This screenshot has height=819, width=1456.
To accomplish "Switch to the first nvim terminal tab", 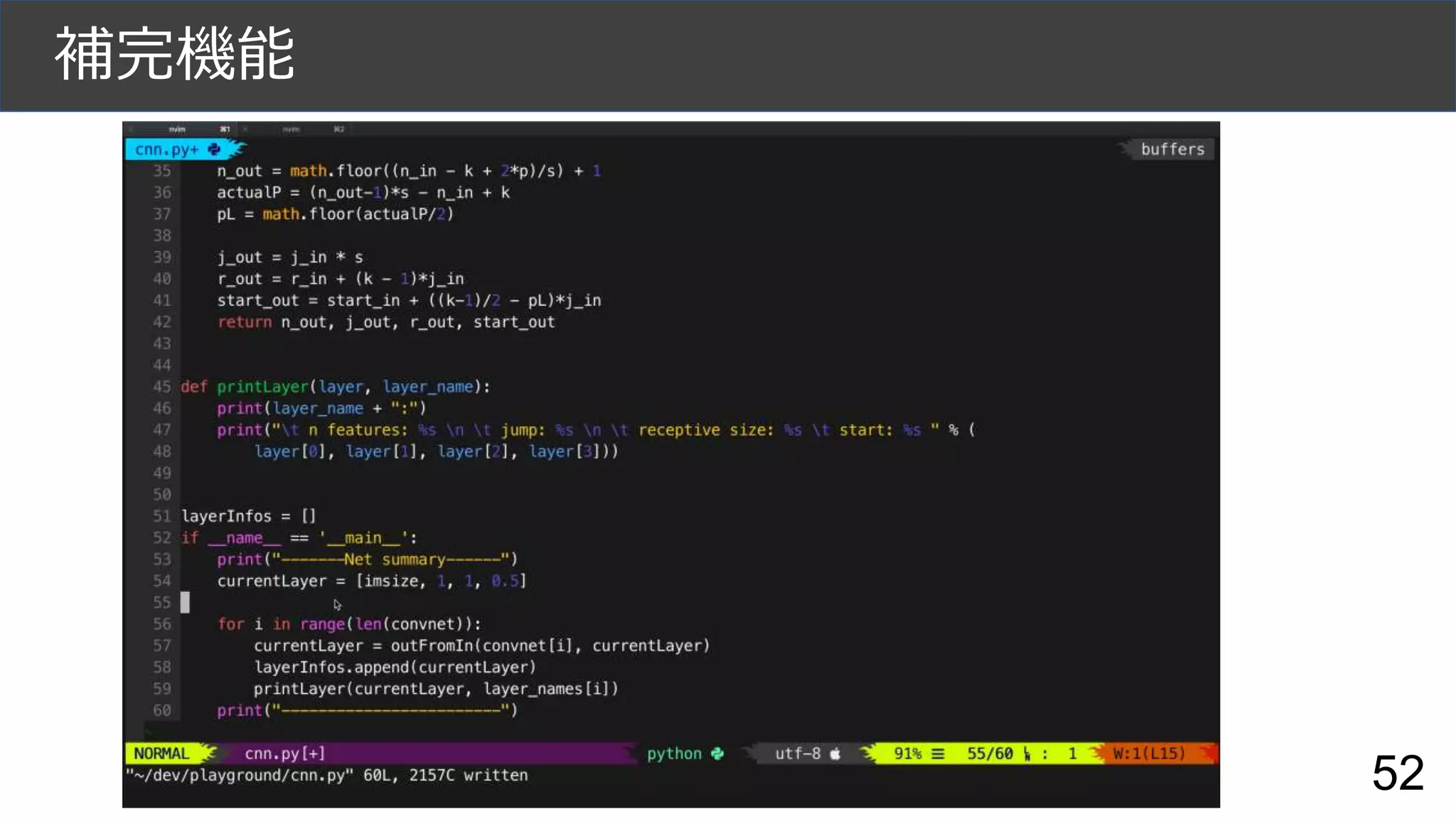I will click(x=178, y=129).
